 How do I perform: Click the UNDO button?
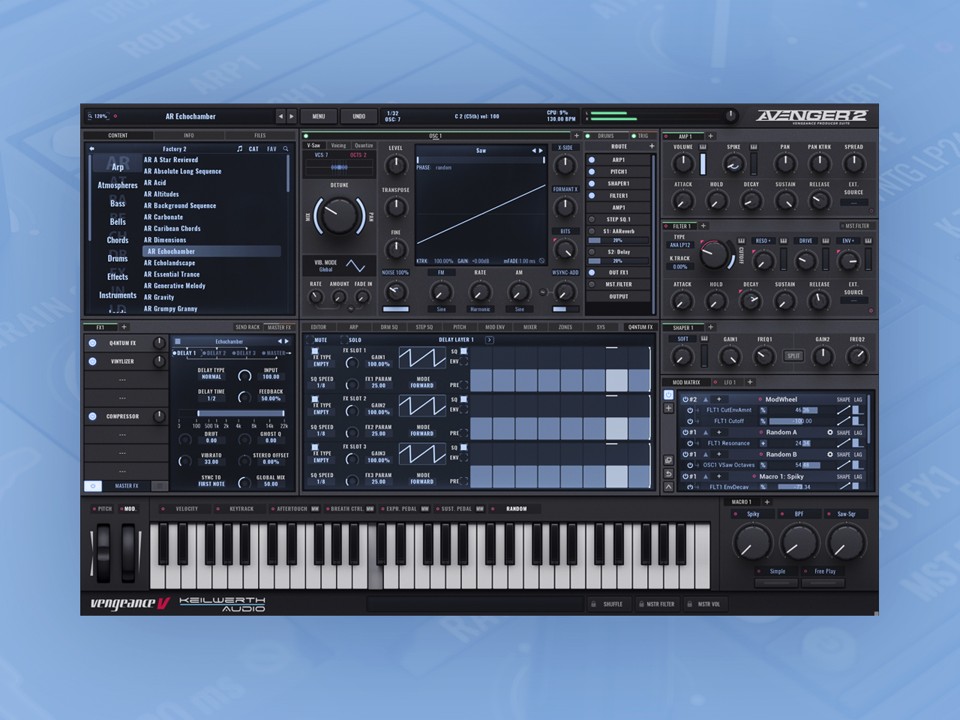click(359, 116)
